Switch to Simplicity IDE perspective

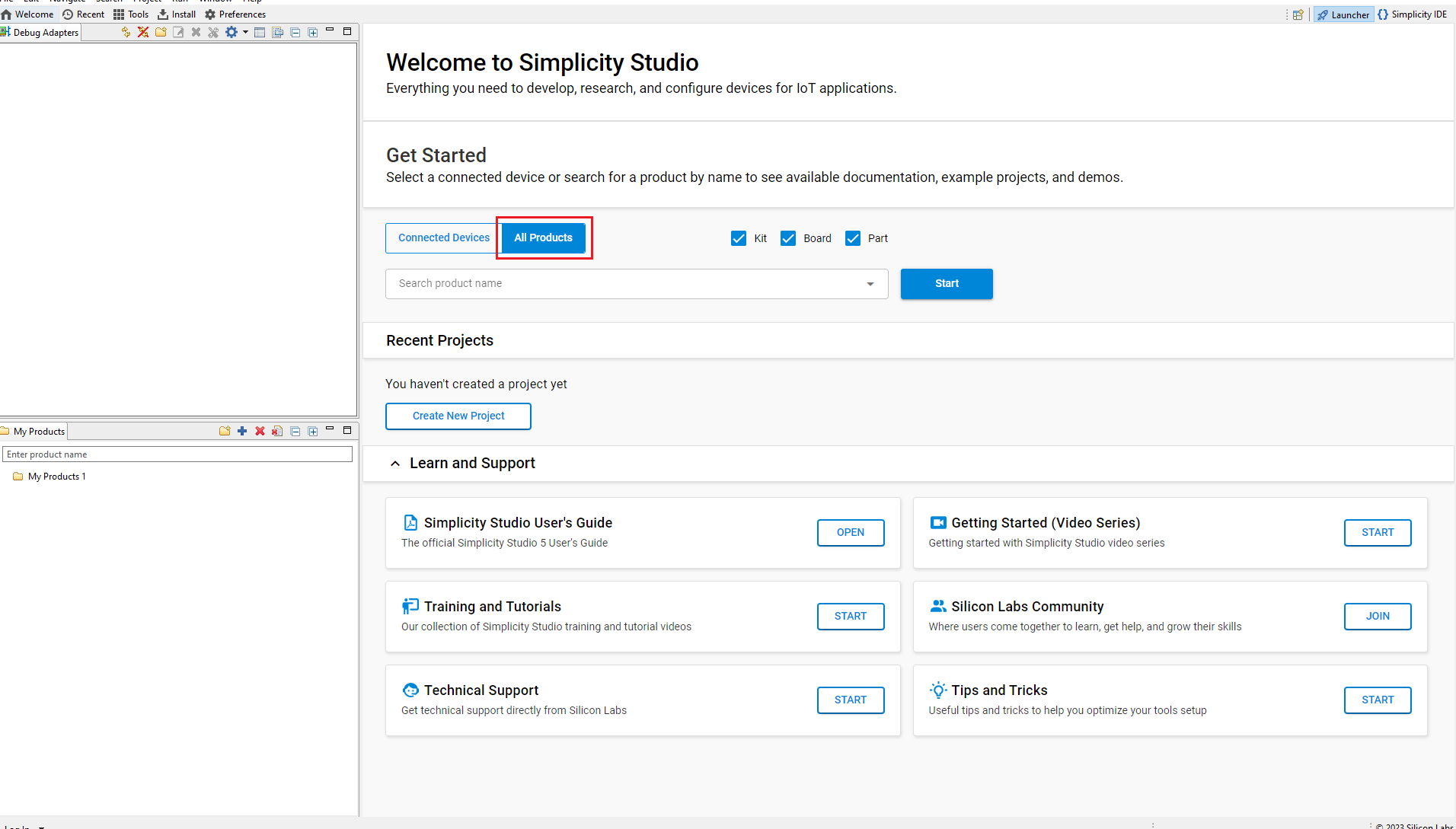point(1413,14)
